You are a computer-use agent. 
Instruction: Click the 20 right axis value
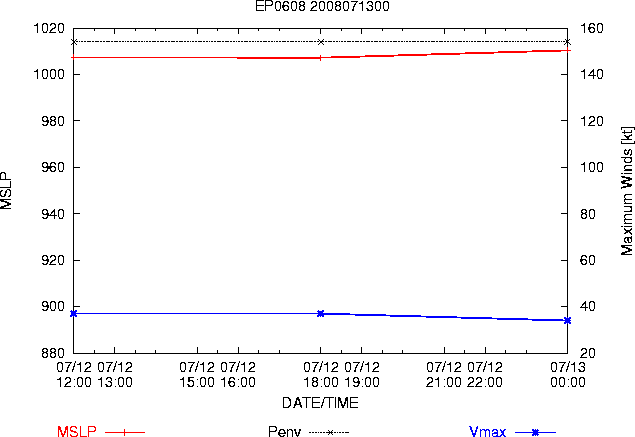coord(588,353)
